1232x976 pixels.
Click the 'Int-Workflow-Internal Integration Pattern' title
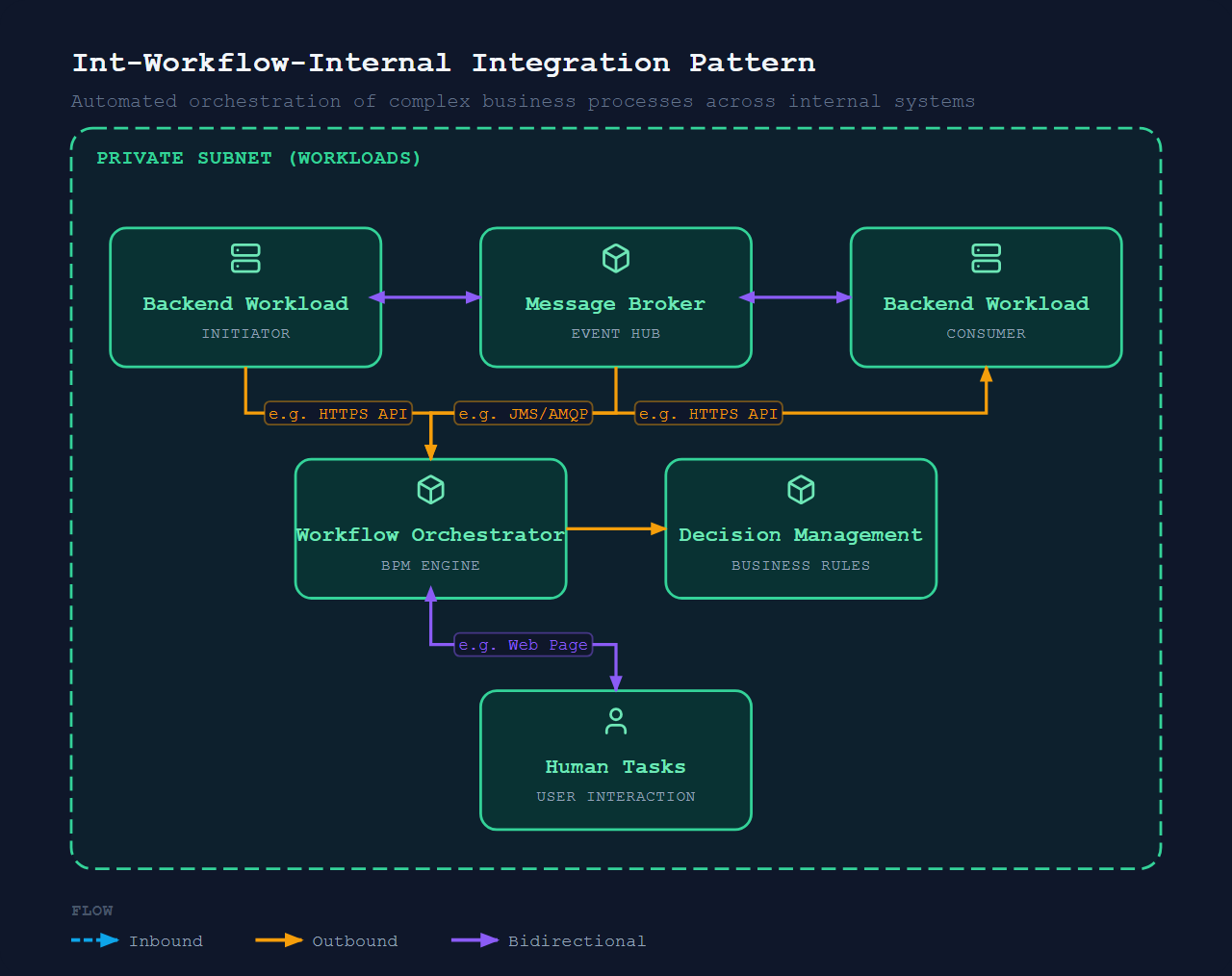444,63
